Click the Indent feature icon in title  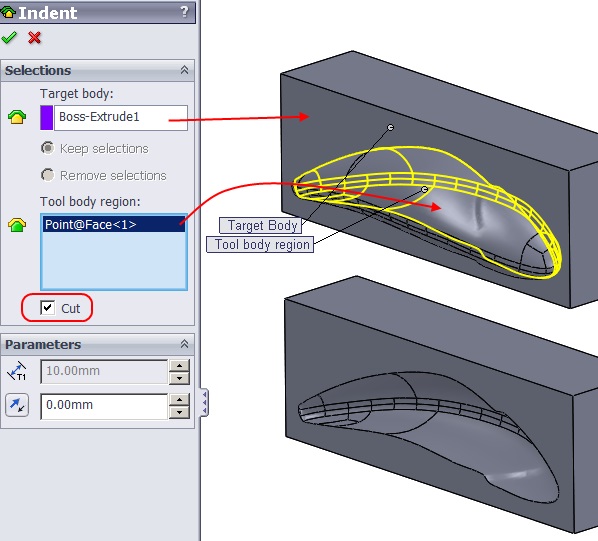(x=8, y=13)
